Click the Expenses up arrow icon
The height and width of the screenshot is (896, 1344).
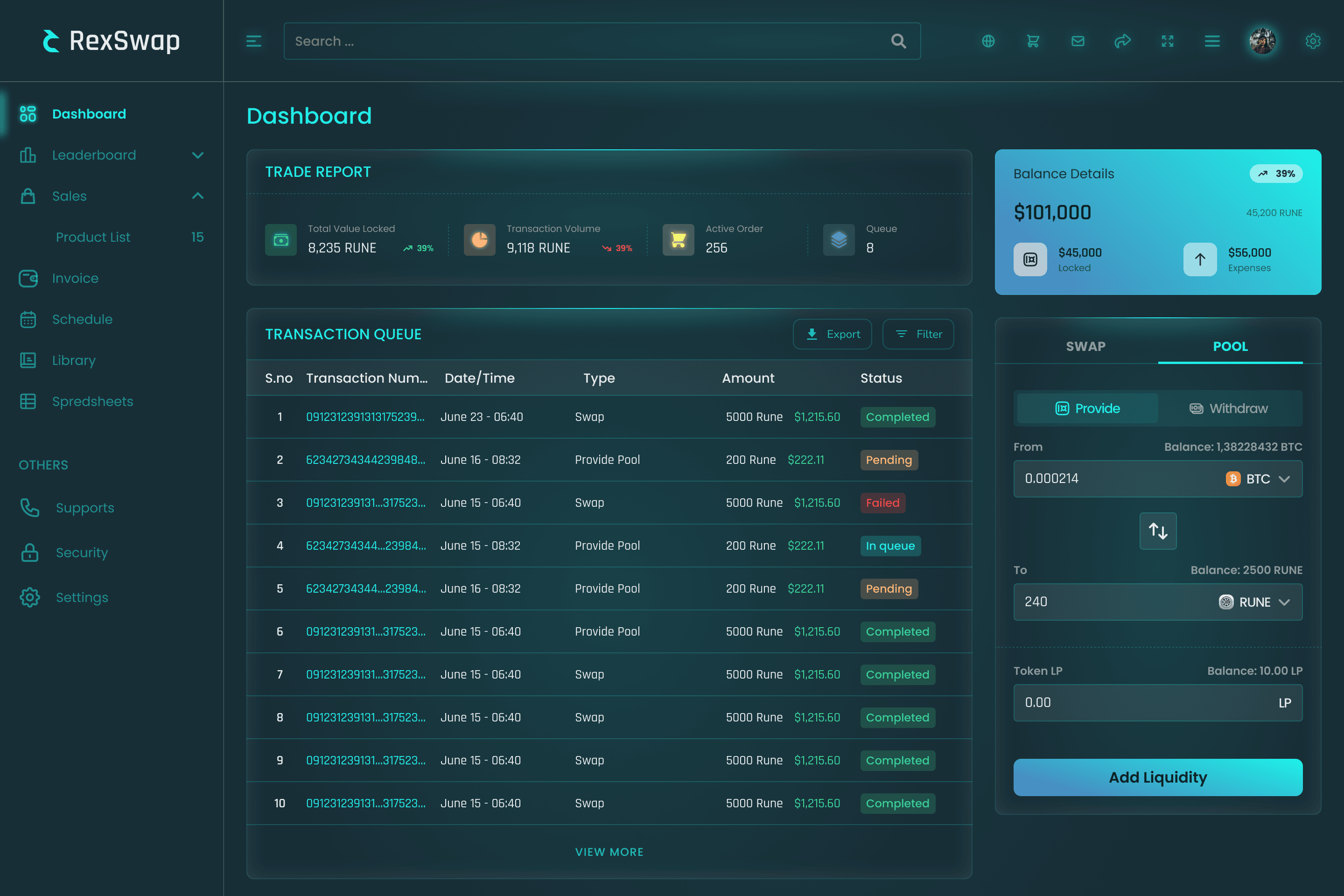1200,259
